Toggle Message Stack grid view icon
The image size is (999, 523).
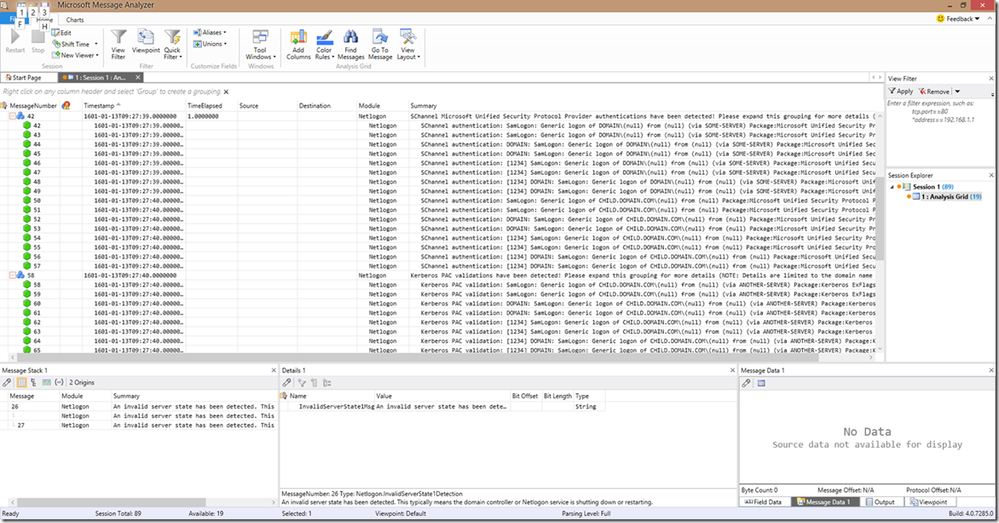[21, 382]
